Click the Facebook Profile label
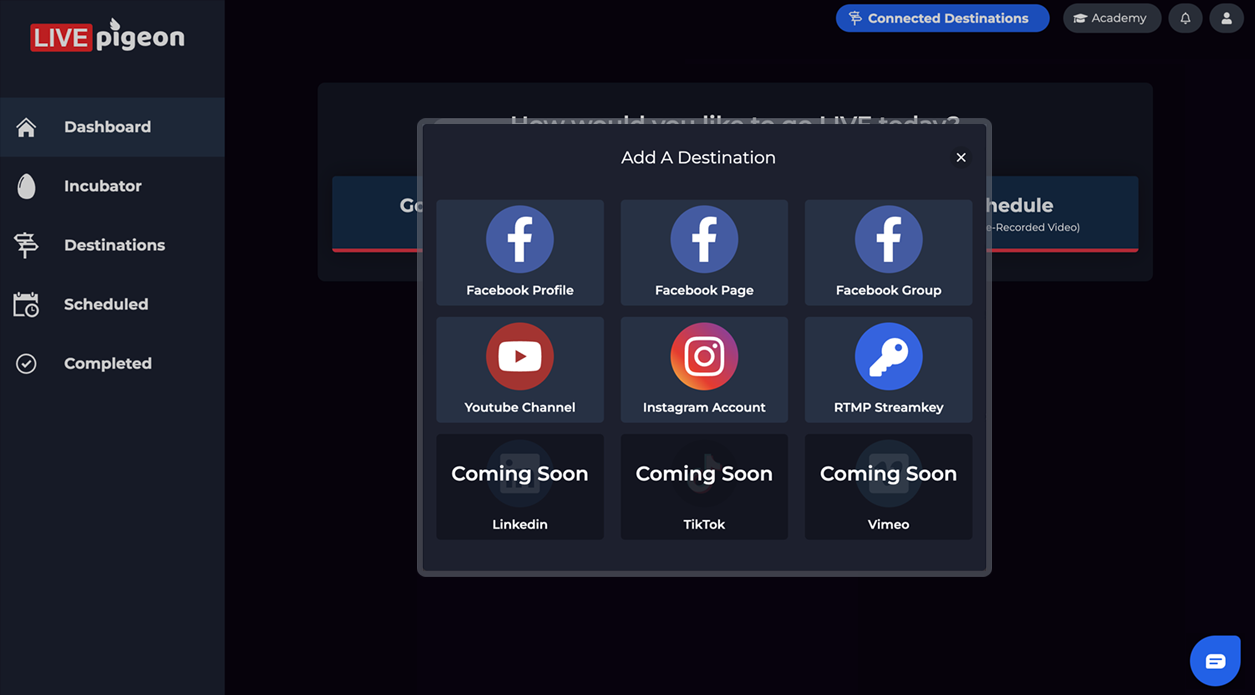This screenshot has width=1255, height=695. pos(520,290)
